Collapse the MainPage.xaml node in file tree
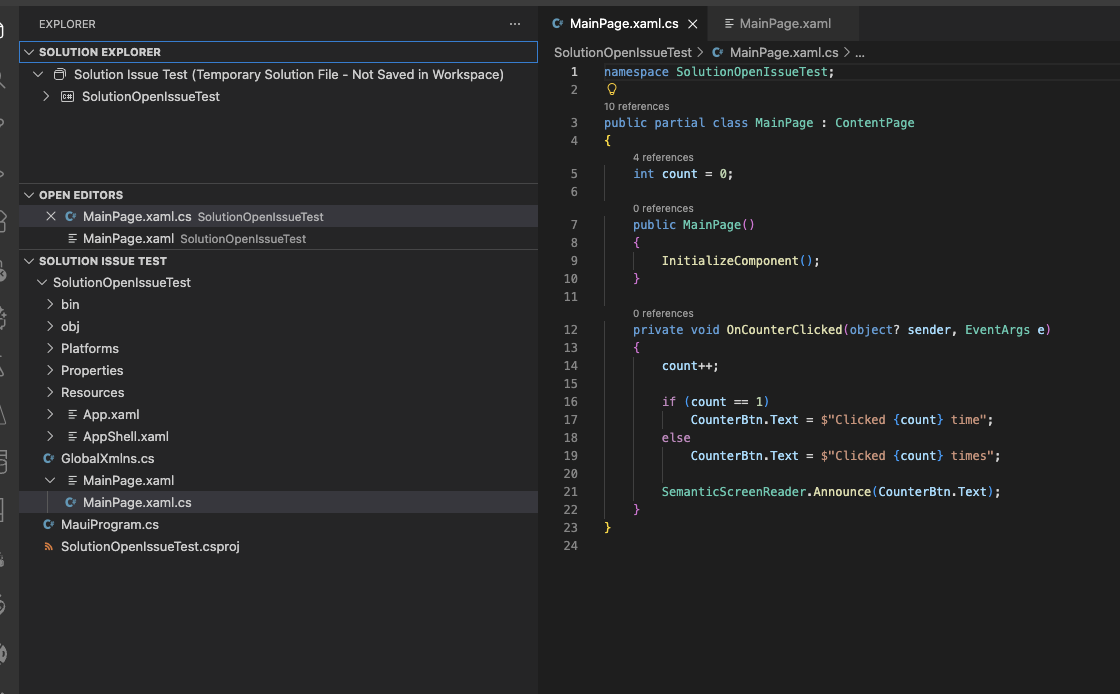 [49, 481]
